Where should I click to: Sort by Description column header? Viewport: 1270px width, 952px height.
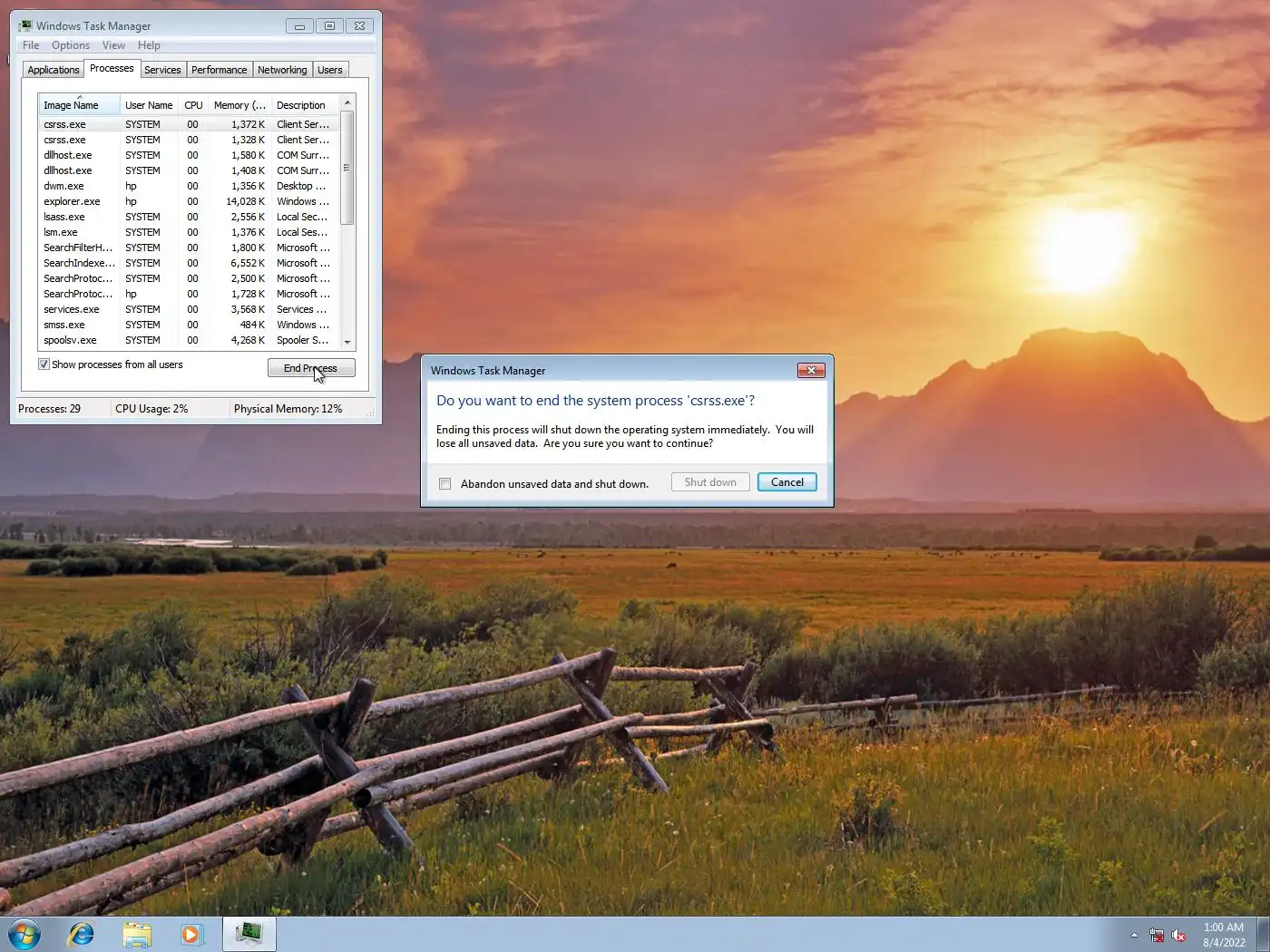pyautogui.click(x=305, y=105)
